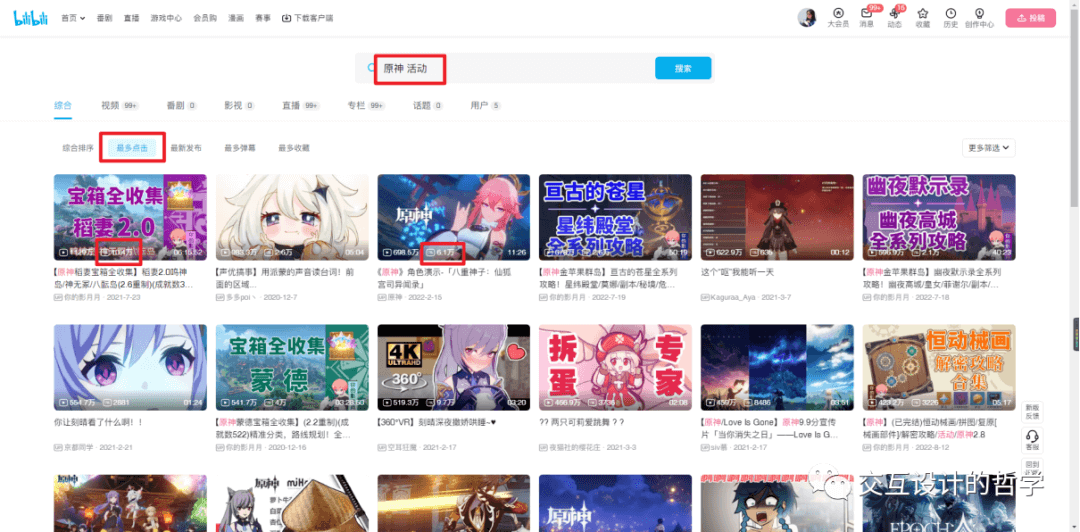Viewport: 1080px width, 532px height.
Task: Switch to the 视频 results tab
Action: [x=120, y=105]
